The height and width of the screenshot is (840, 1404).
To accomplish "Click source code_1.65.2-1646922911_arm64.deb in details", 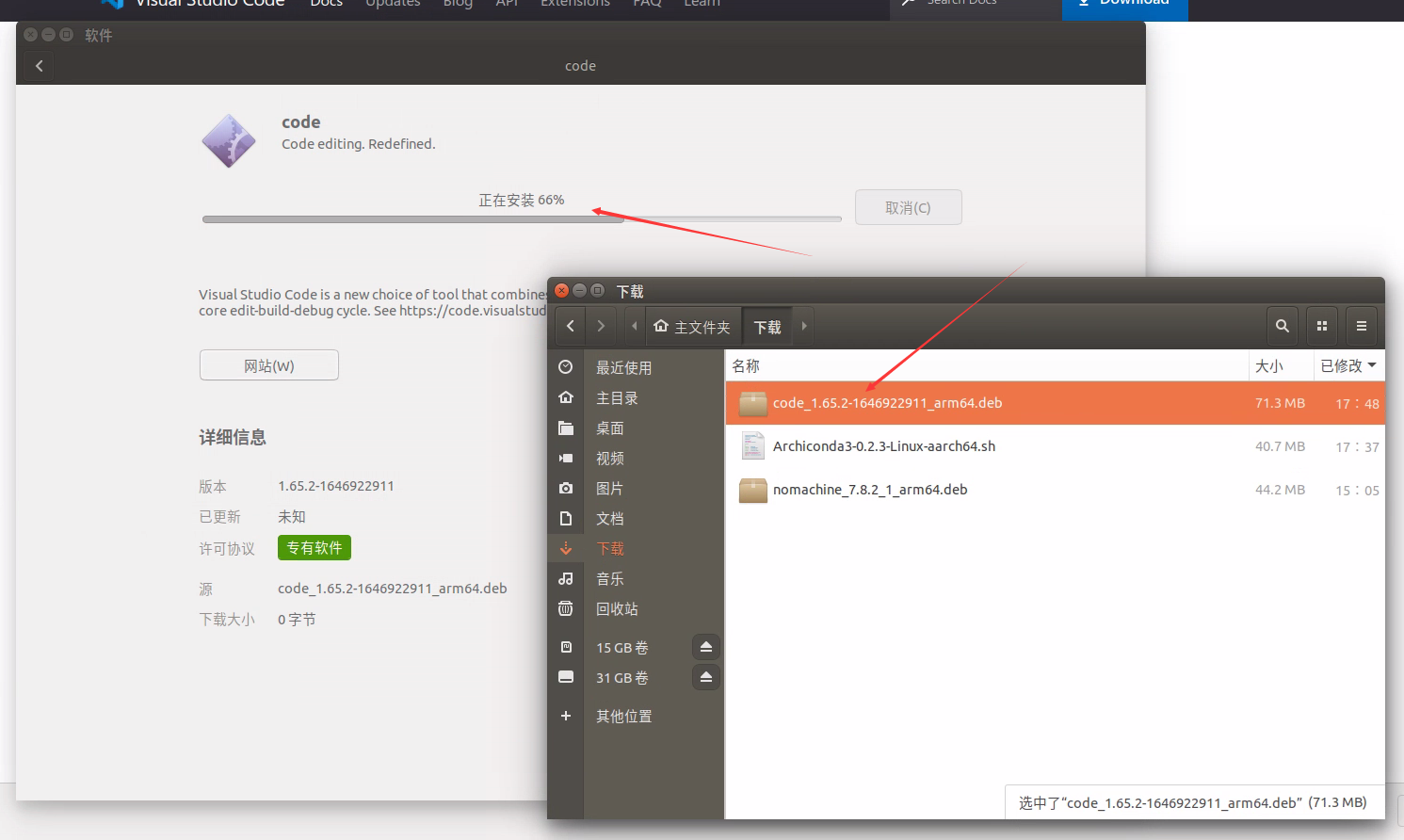I will pos(393,589).
